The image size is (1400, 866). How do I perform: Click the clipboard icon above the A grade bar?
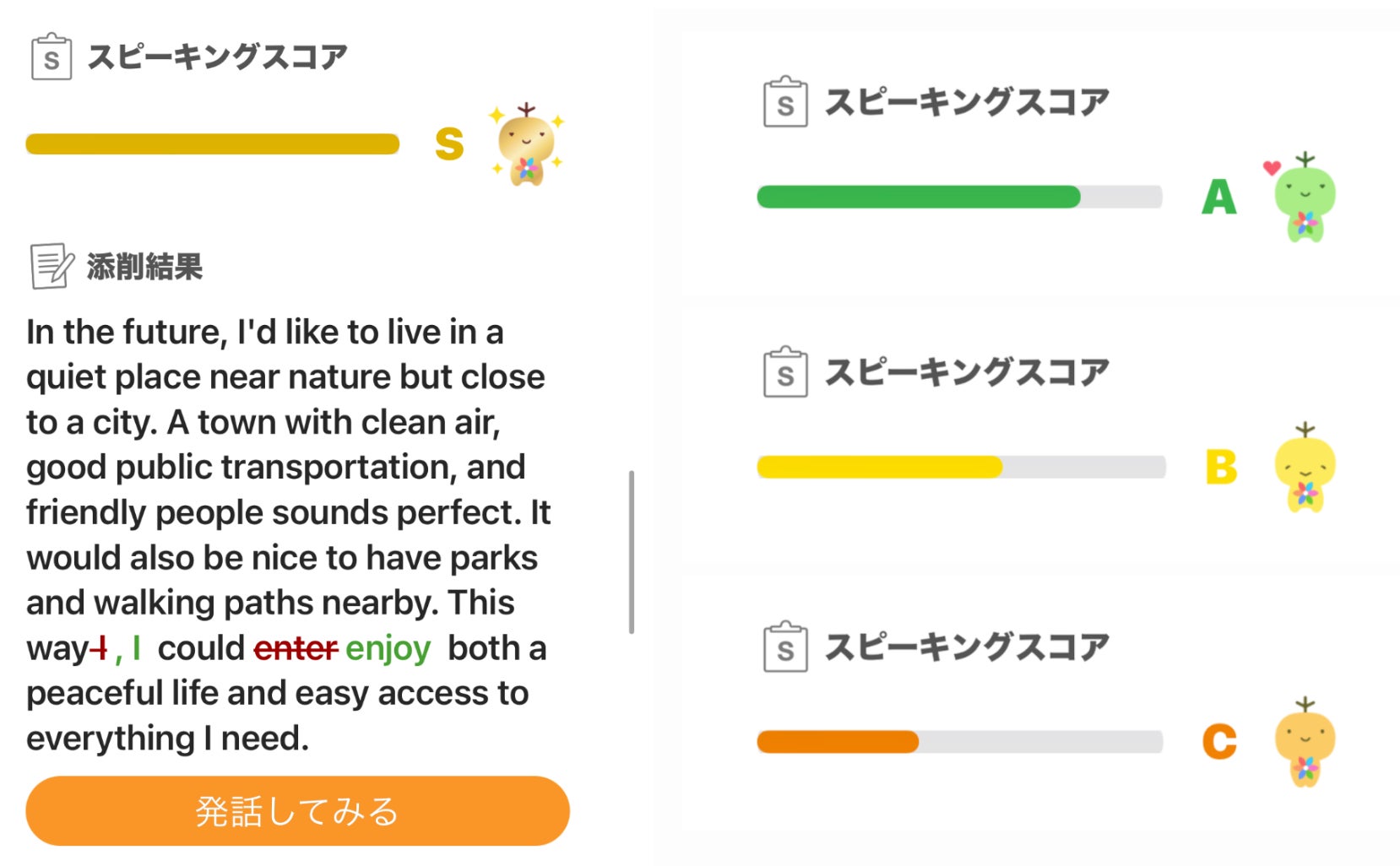tap(785, 102)
